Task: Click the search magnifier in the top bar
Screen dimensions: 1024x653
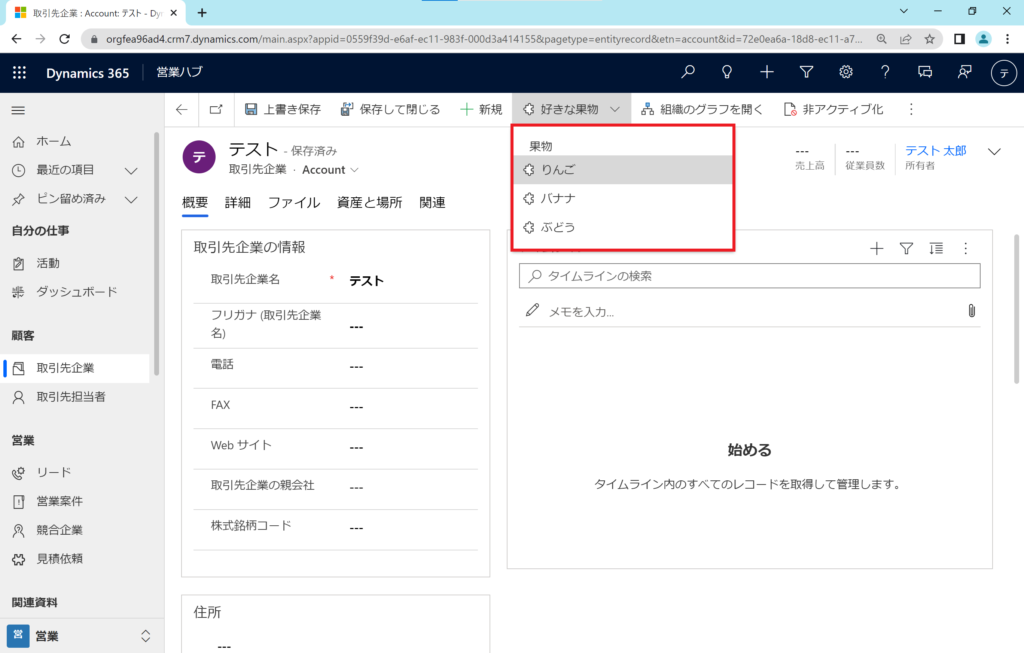Action: [x=688, y=73]
